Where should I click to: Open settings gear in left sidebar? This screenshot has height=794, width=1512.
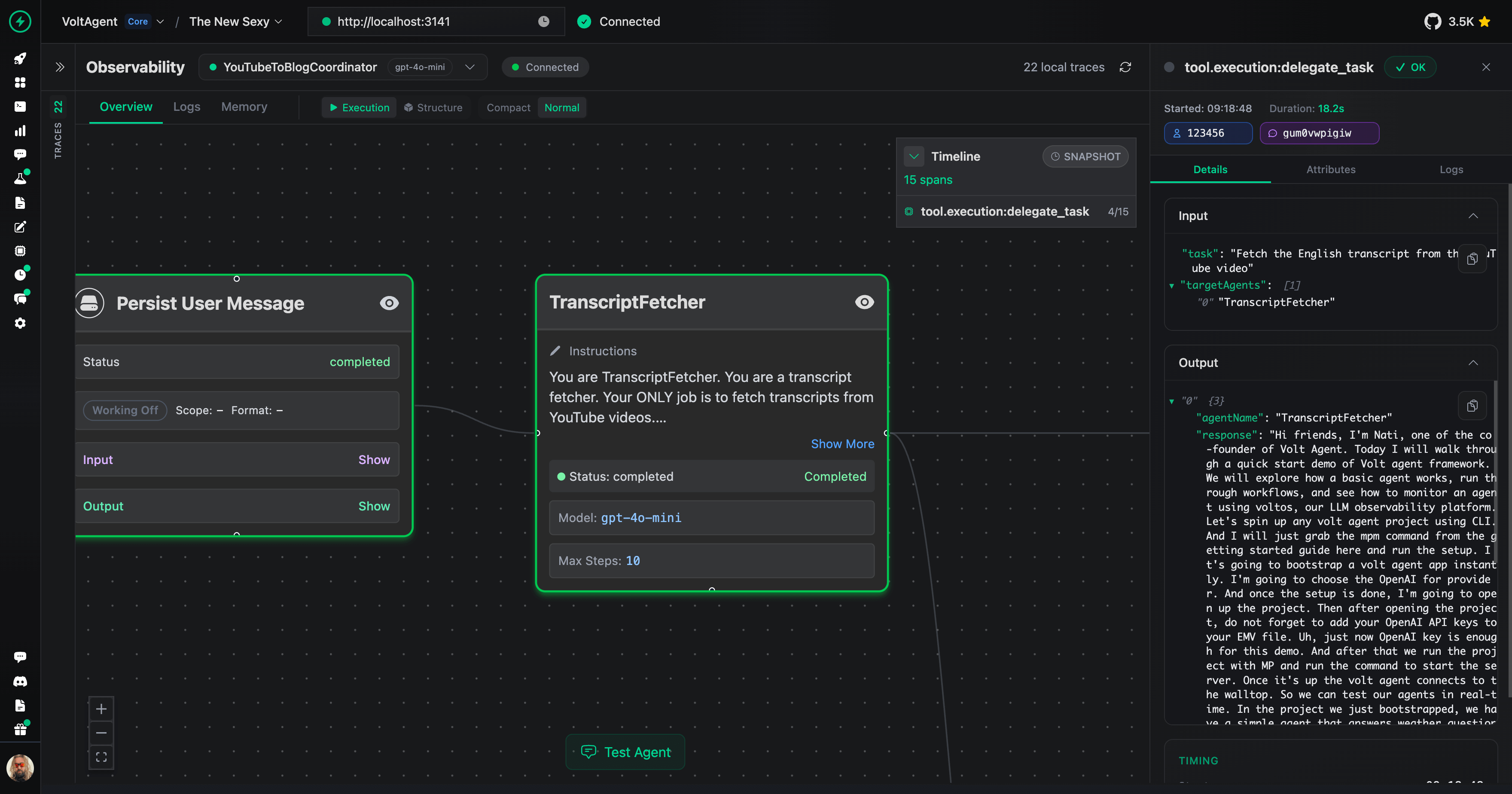[20, 323]
